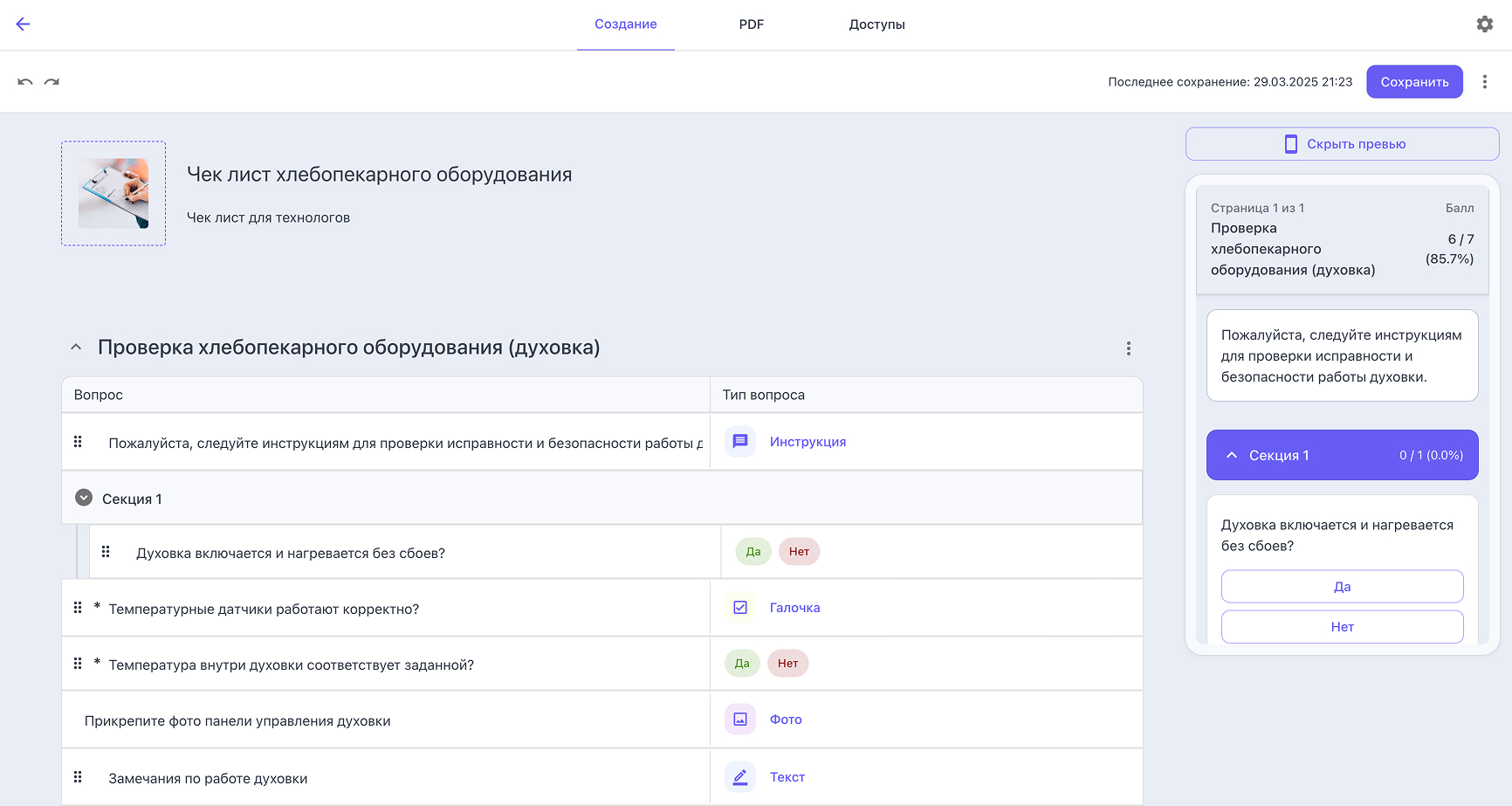Viewport: 1512px width, 806px height.
Task: Open the Доступы tab
Action: point(876,24)
